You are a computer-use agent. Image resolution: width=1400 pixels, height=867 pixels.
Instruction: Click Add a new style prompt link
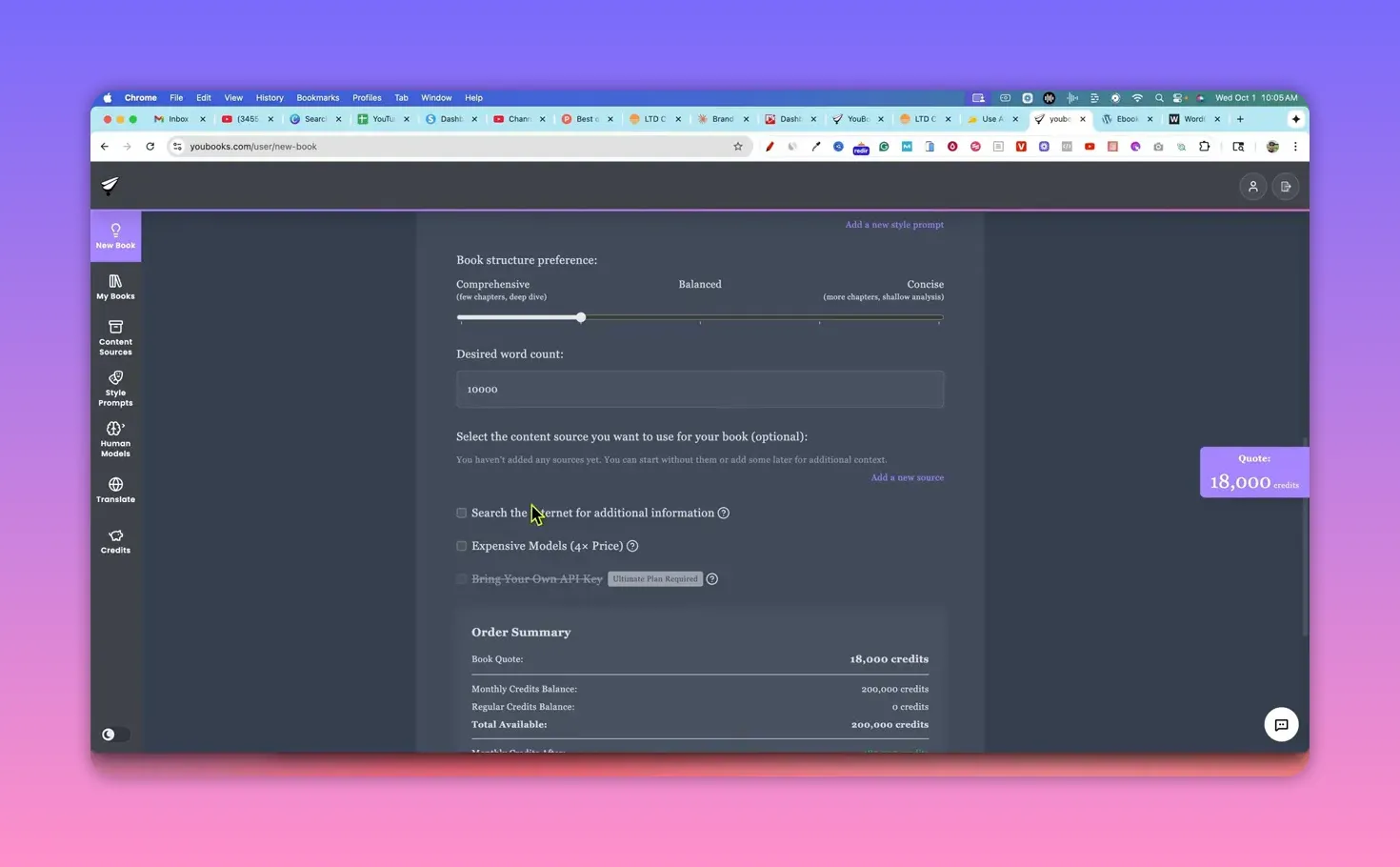893,225
